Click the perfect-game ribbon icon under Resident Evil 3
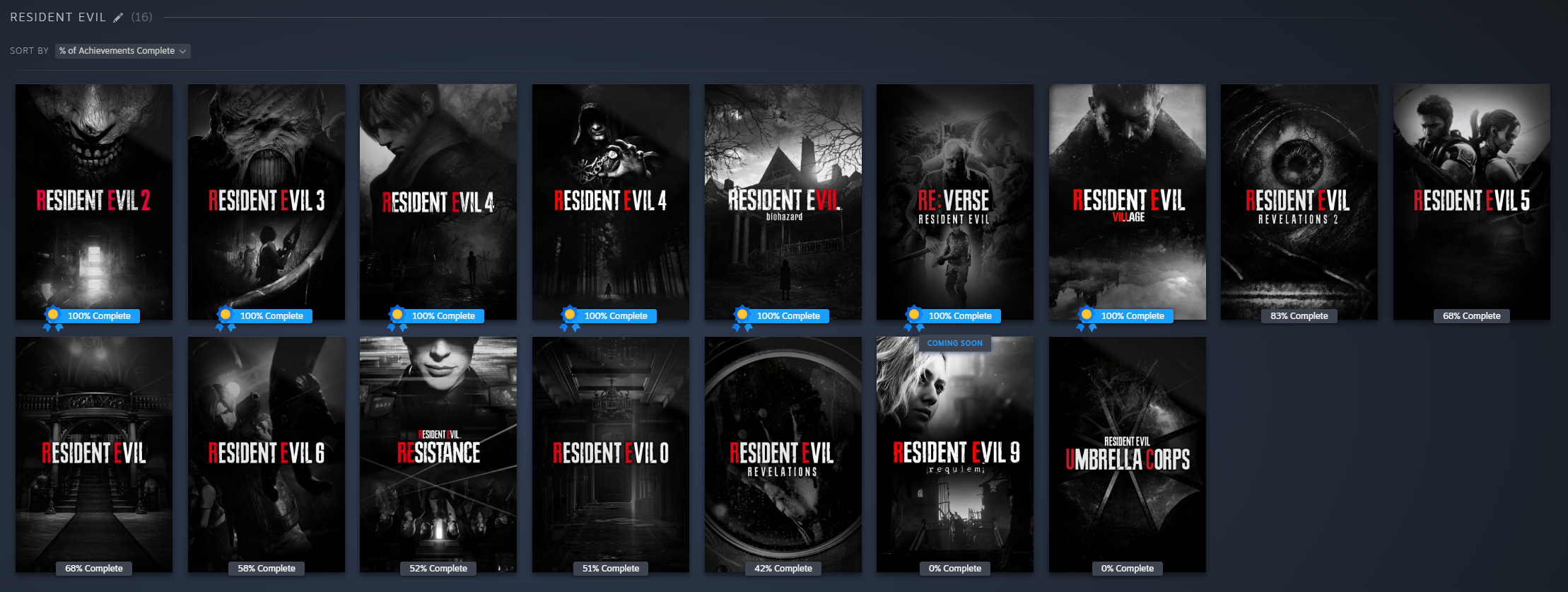This screenshot has width=1568, height=592. [226, 318]
